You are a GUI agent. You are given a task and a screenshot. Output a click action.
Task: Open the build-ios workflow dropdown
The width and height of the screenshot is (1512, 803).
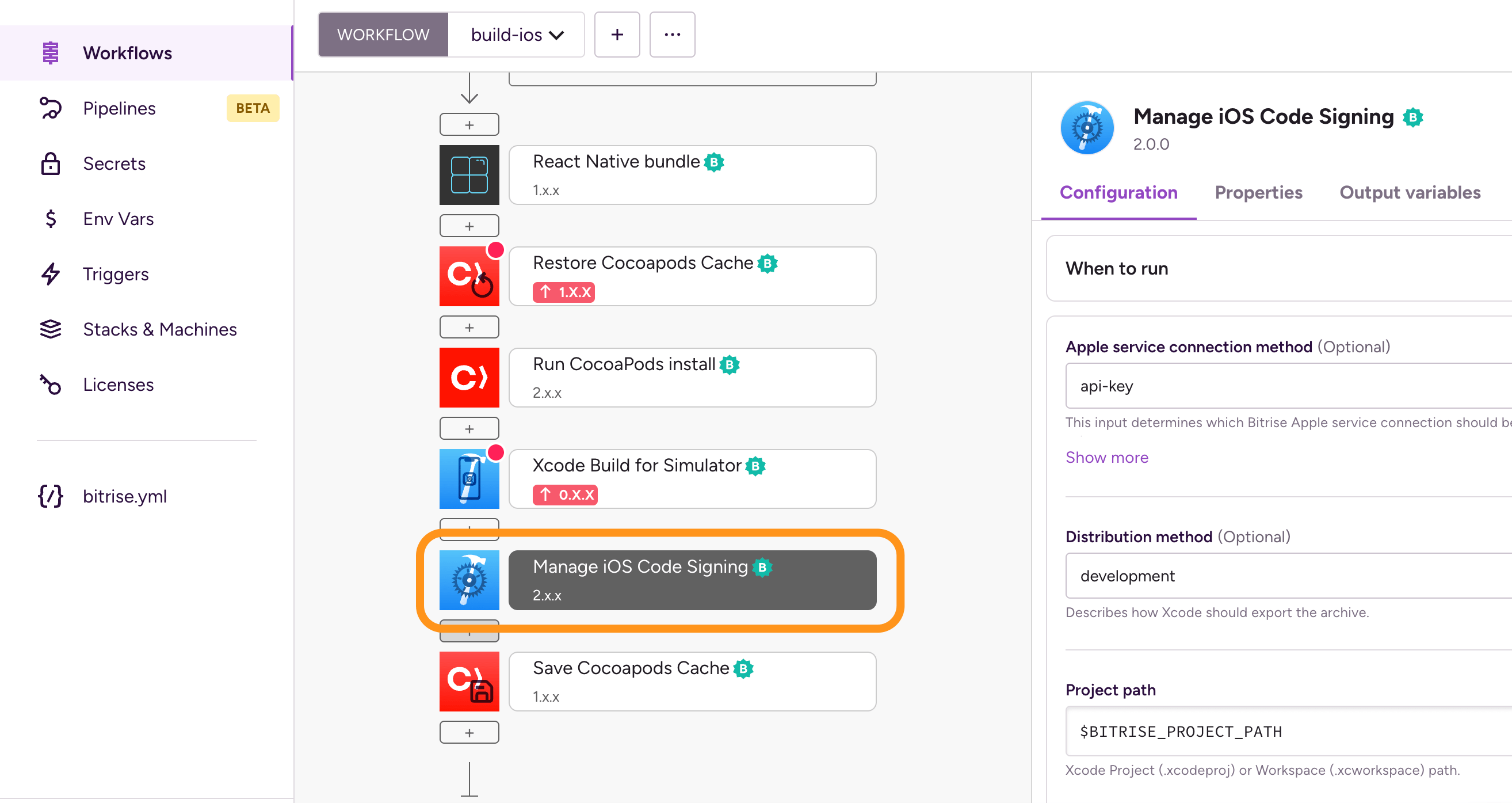tap(516, 34)
